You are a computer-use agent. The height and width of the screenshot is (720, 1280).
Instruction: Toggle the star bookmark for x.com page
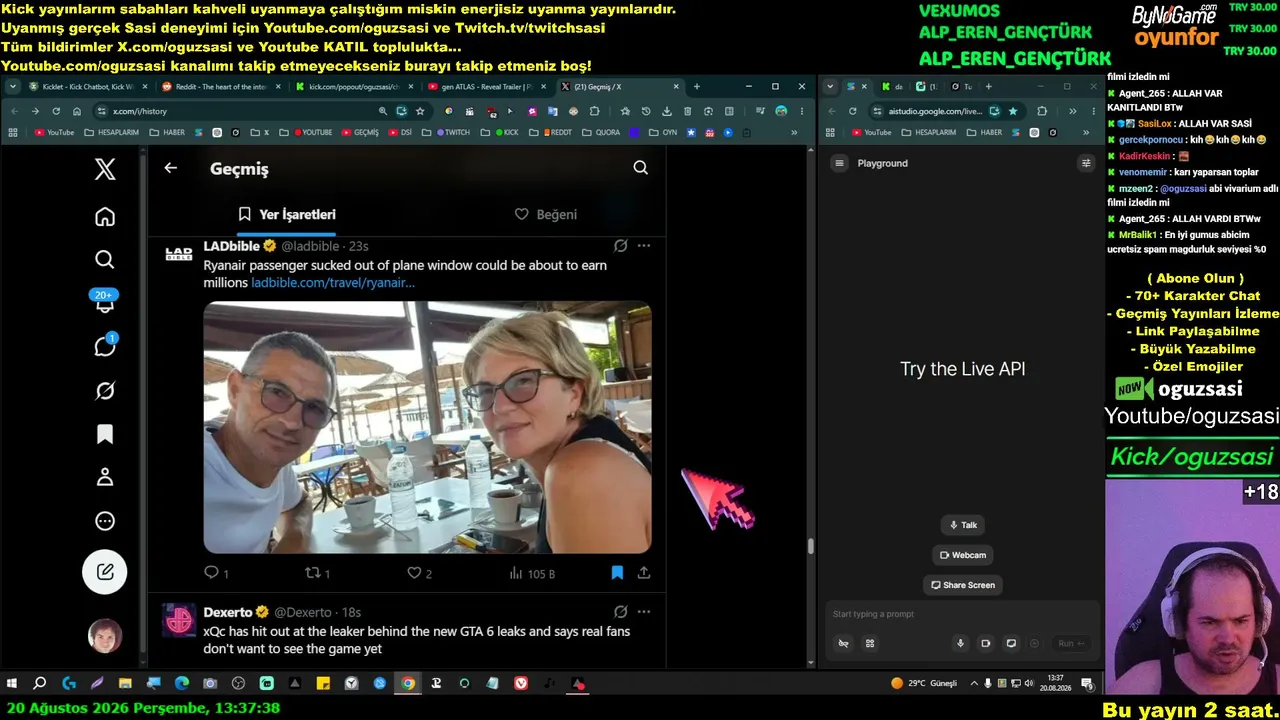(x=420, y=111)
